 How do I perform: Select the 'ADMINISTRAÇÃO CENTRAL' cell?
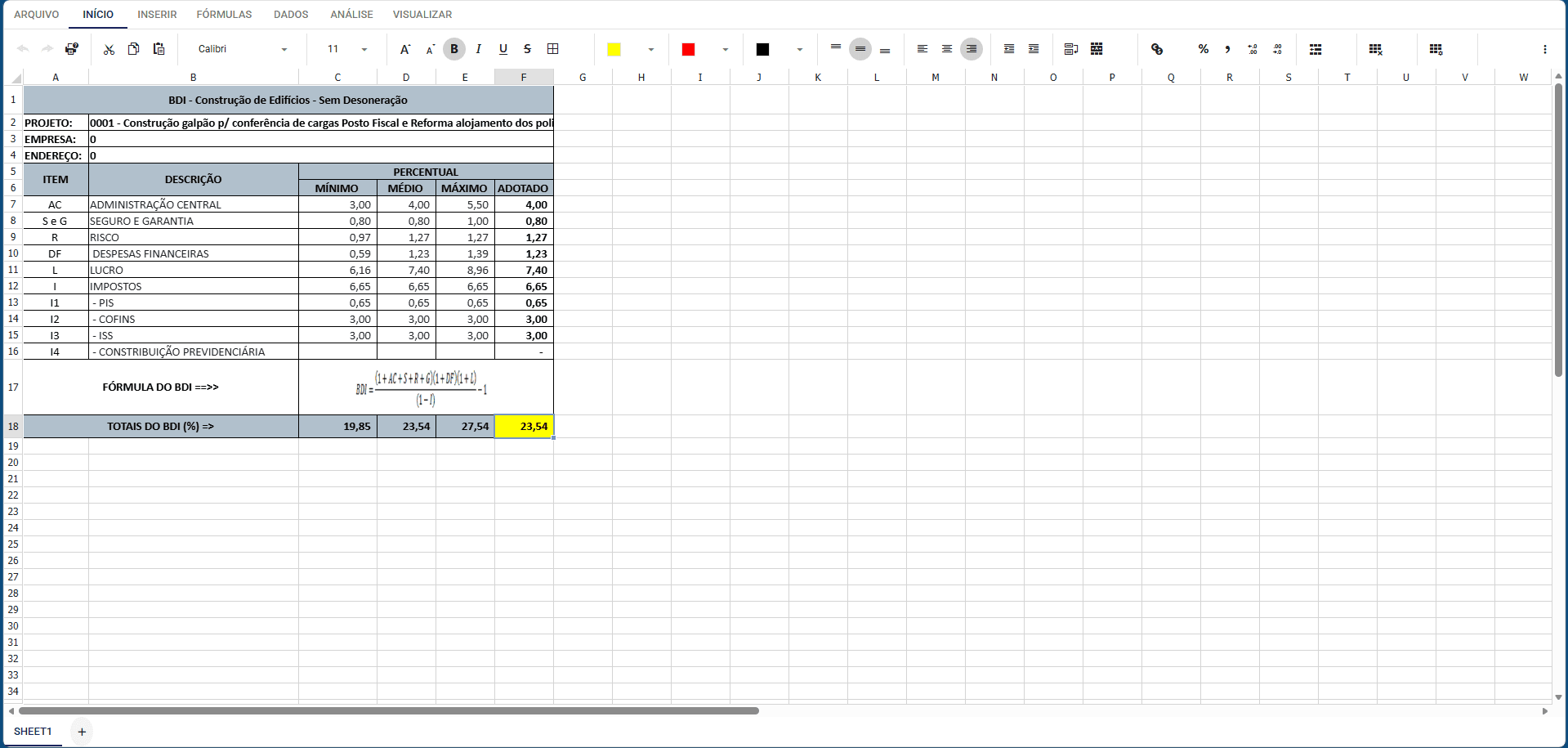[x=194, y=204]
